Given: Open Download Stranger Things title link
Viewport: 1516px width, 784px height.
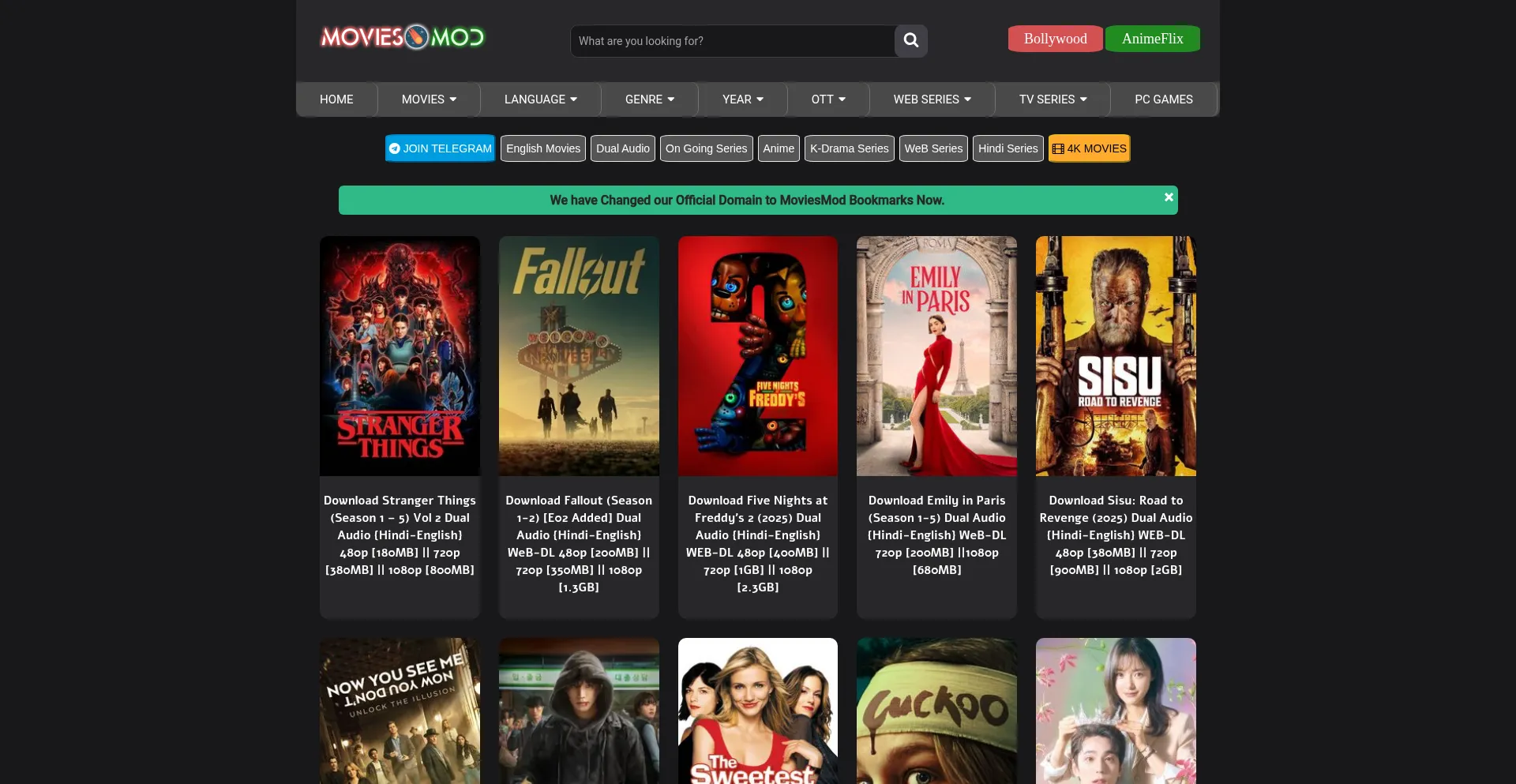Looking at the screenshot, I should pos(400,535).
